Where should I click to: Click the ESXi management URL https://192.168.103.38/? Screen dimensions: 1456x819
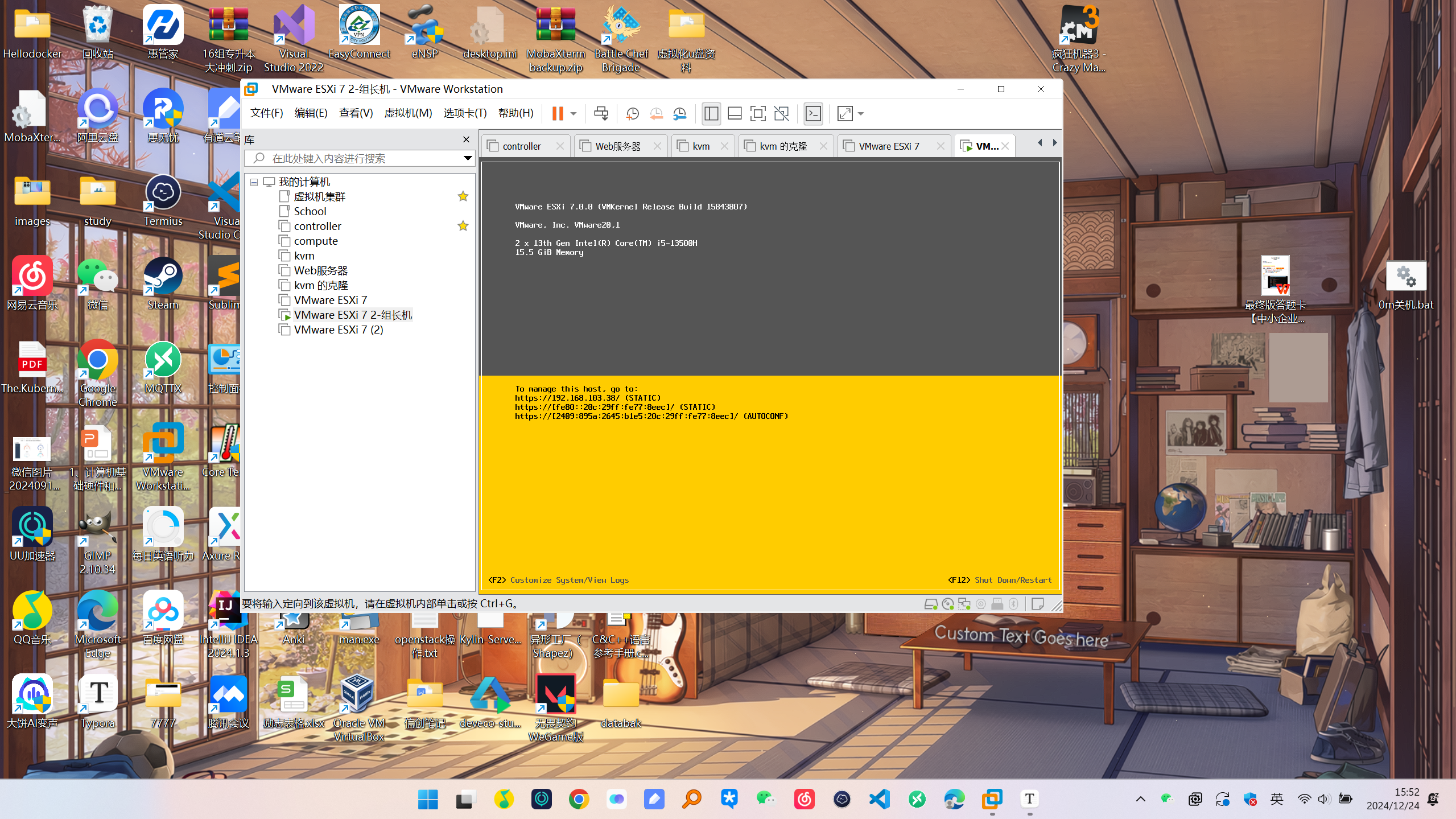(567, 398)
